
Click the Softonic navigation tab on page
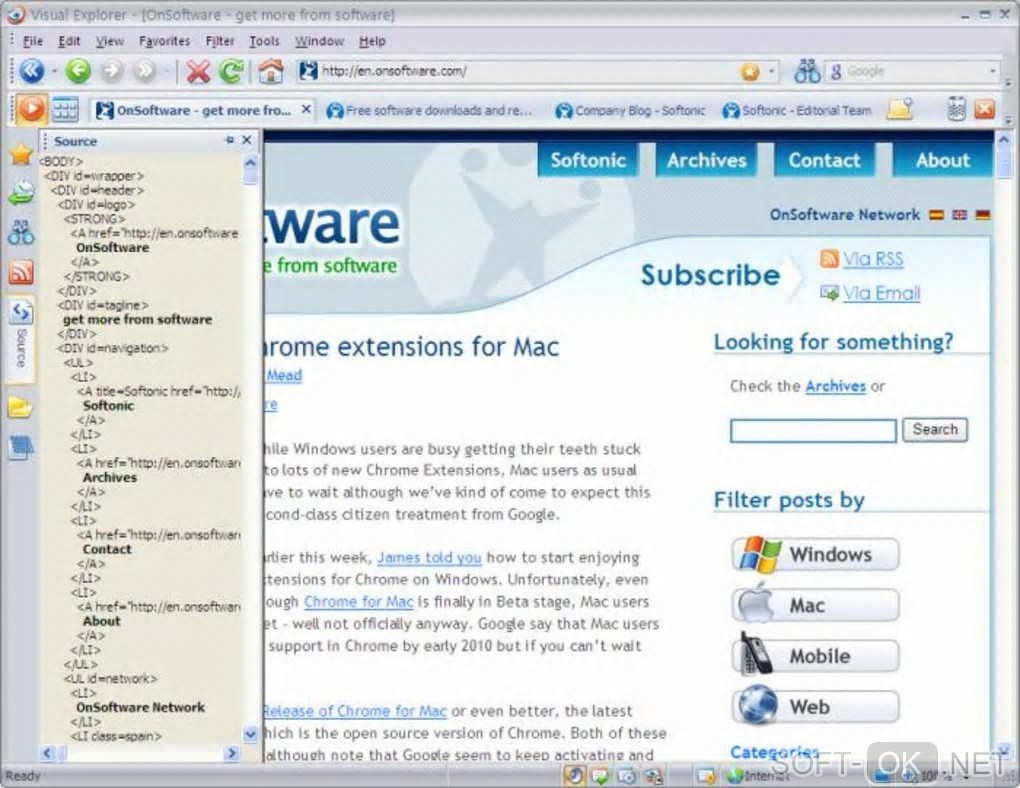tap(588, 160)
